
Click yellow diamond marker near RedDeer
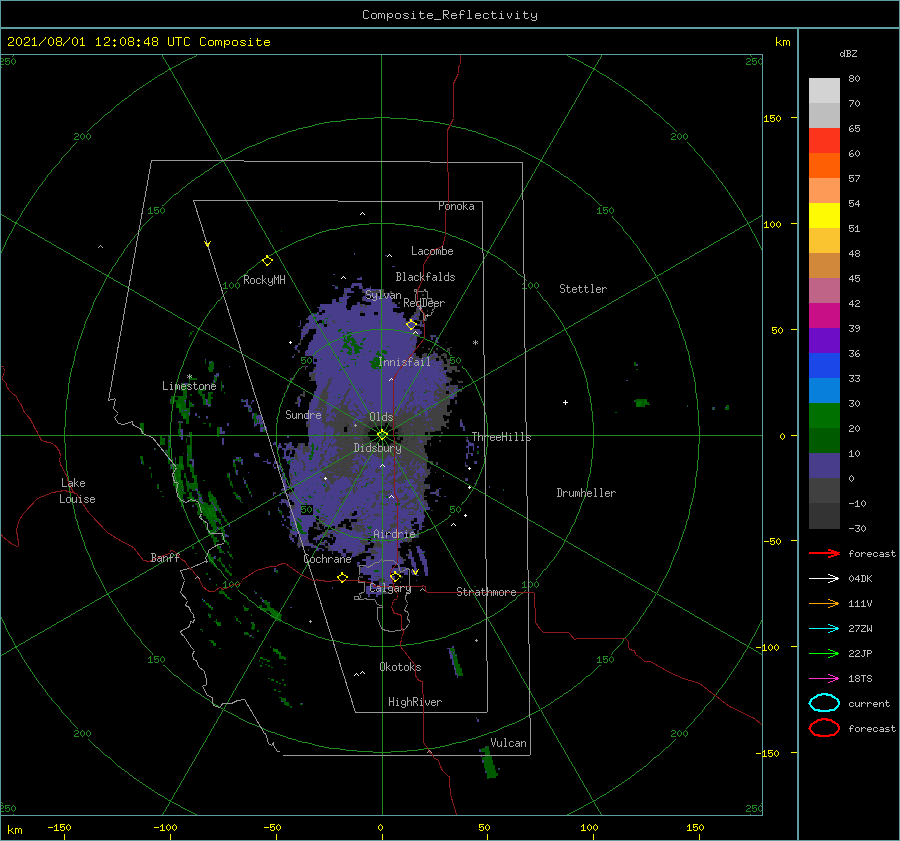[411, 324]
